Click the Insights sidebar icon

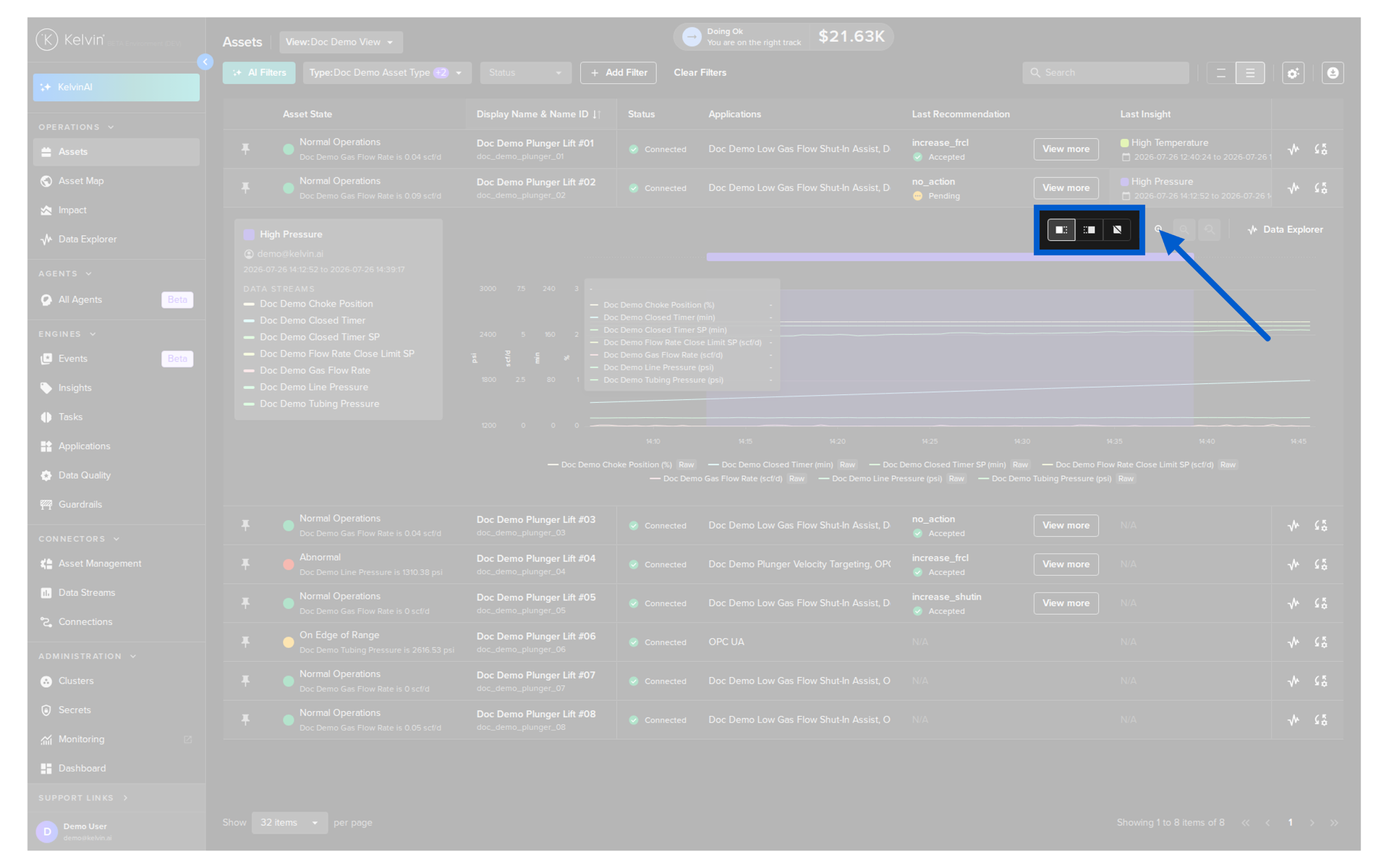pyautogui.click(x=46, y=388)
